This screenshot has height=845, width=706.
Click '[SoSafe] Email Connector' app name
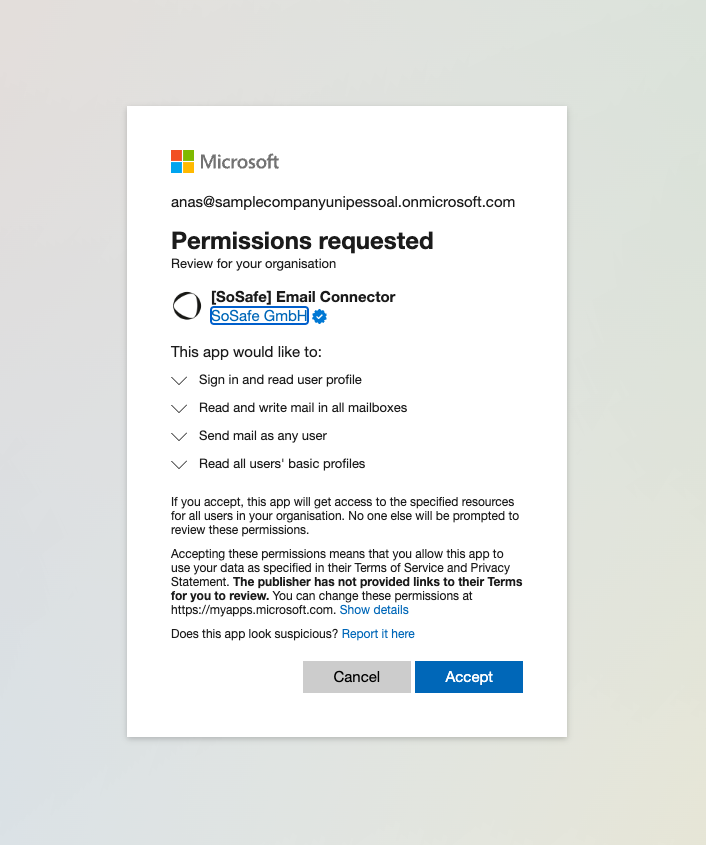coord(303,297)
